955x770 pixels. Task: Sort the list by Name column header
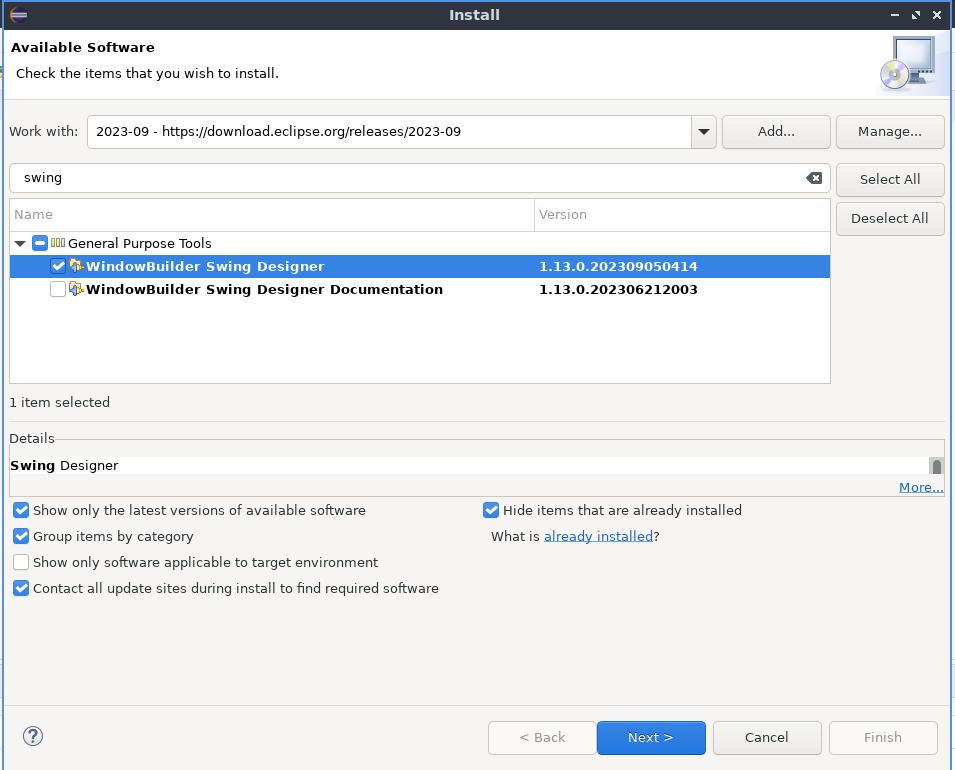(x=271, y=214)
